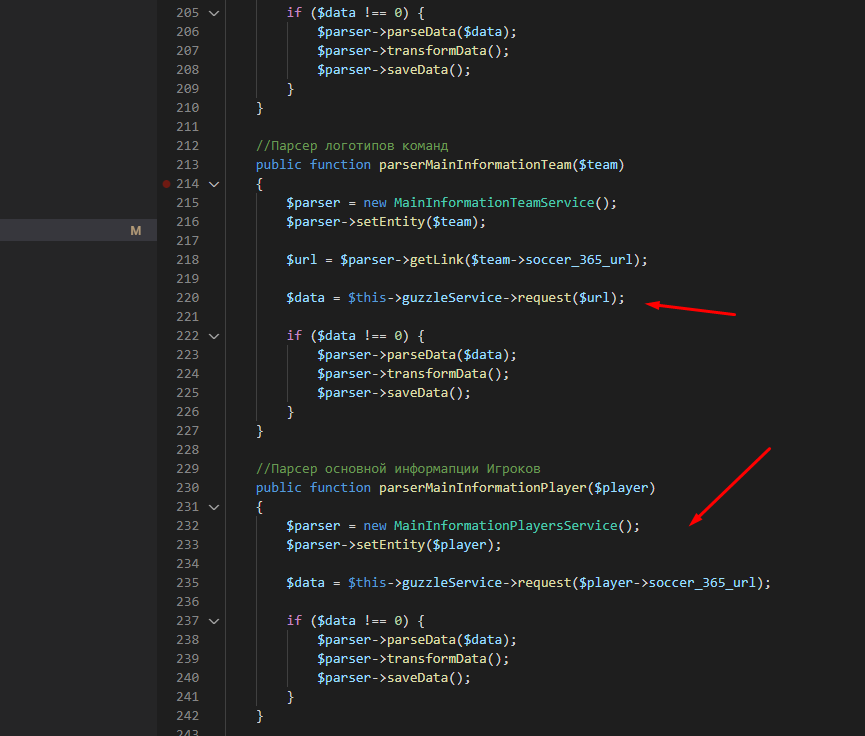The width and height of the screenshot is (865, 736).
Task: Click the MainInformationTeamService class name
Action: point(494,203)
